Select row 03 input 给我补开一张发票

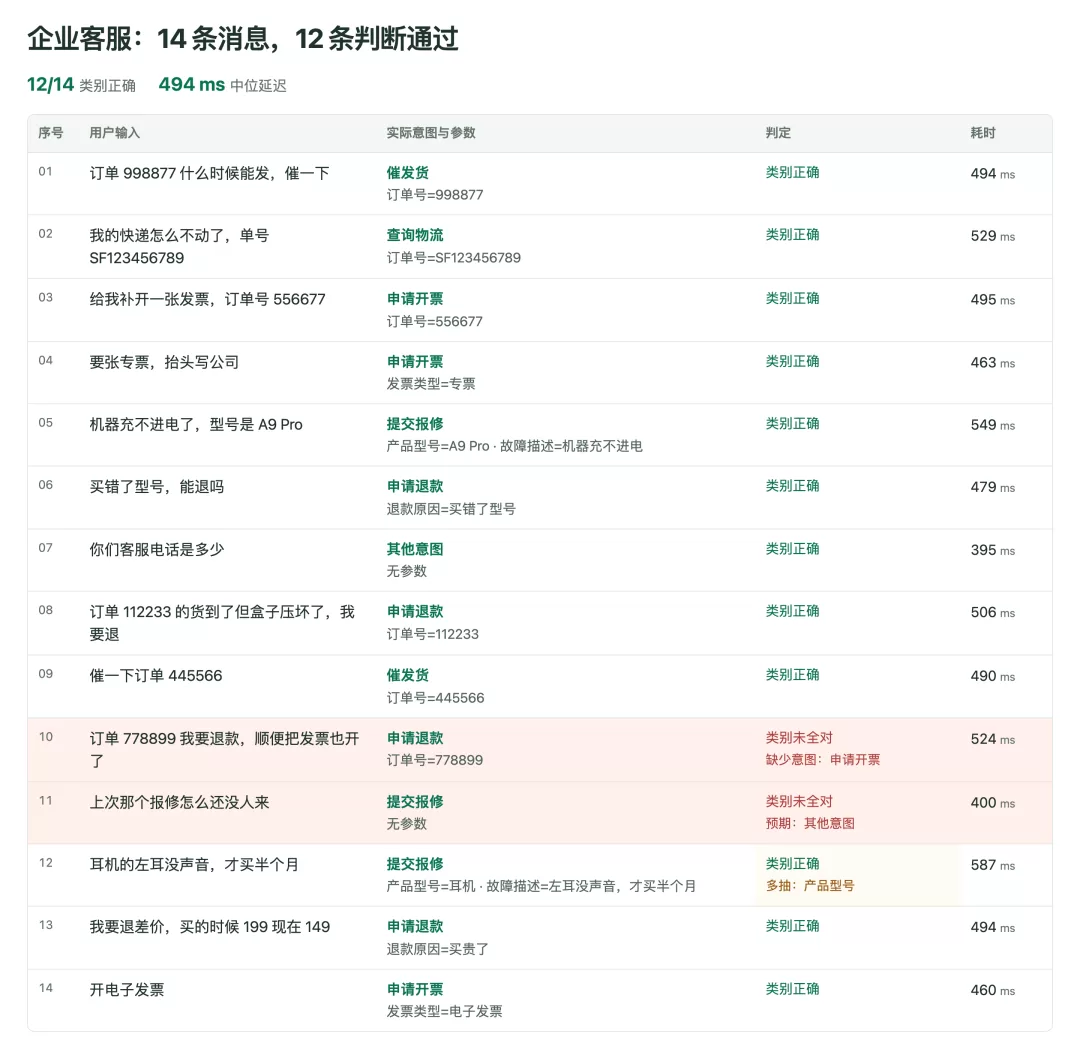pos(207,299)
